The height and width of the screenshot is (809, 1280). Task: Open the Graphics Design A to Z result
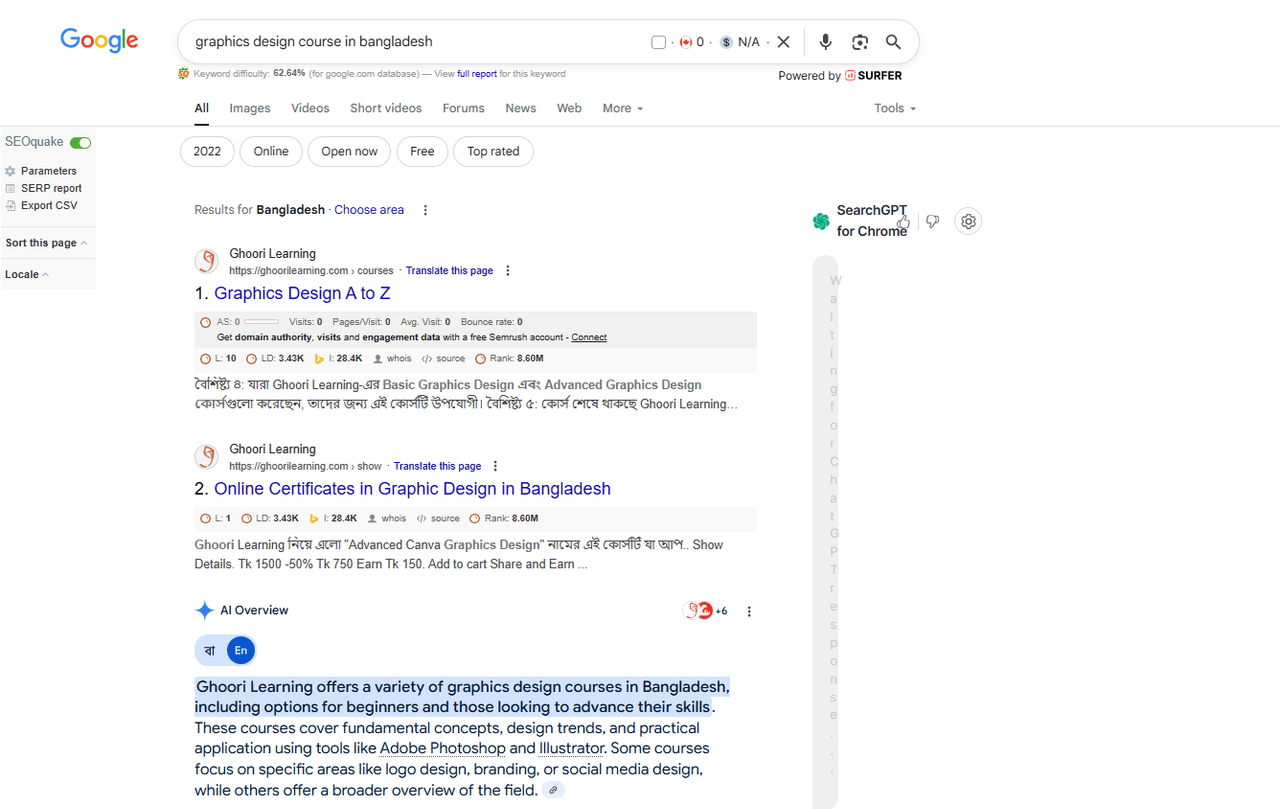pyautogui.click(x=302, y=293)
